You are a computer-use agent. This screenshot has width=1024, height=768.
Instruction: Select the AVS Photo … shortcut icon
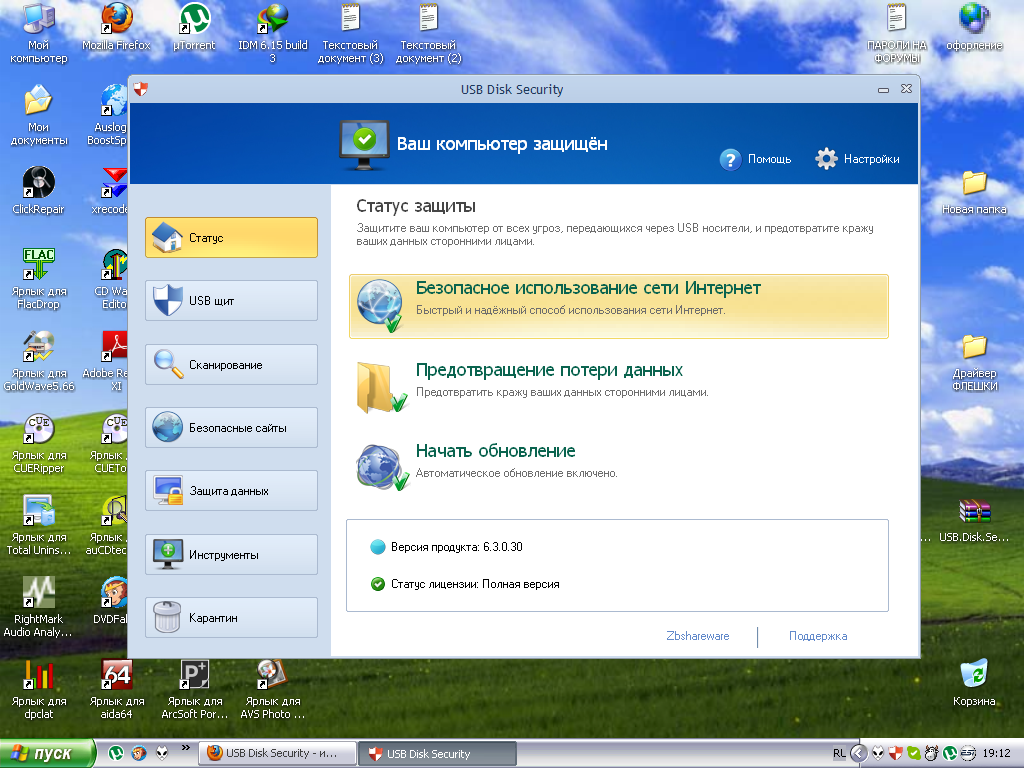(272, 689)
